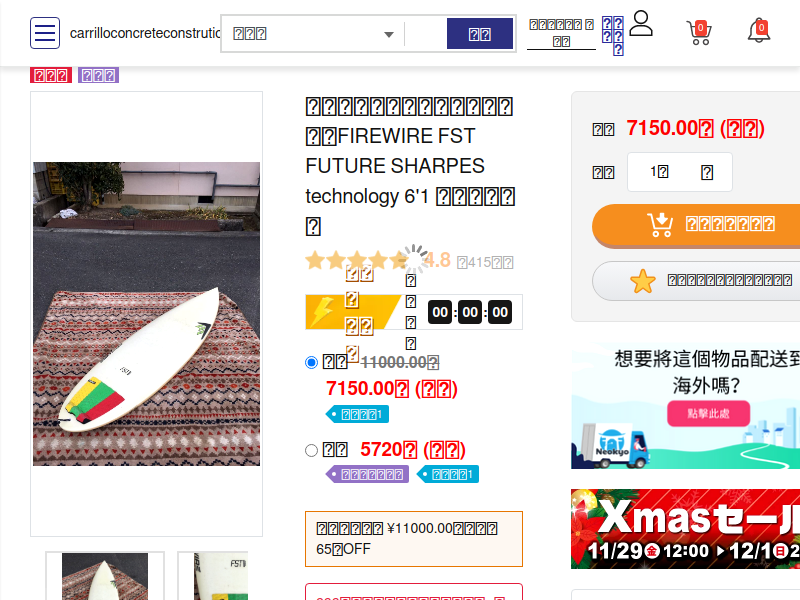Click the pink button on overseas shipping banner
The image size is (800, 600).
[708, 413]
